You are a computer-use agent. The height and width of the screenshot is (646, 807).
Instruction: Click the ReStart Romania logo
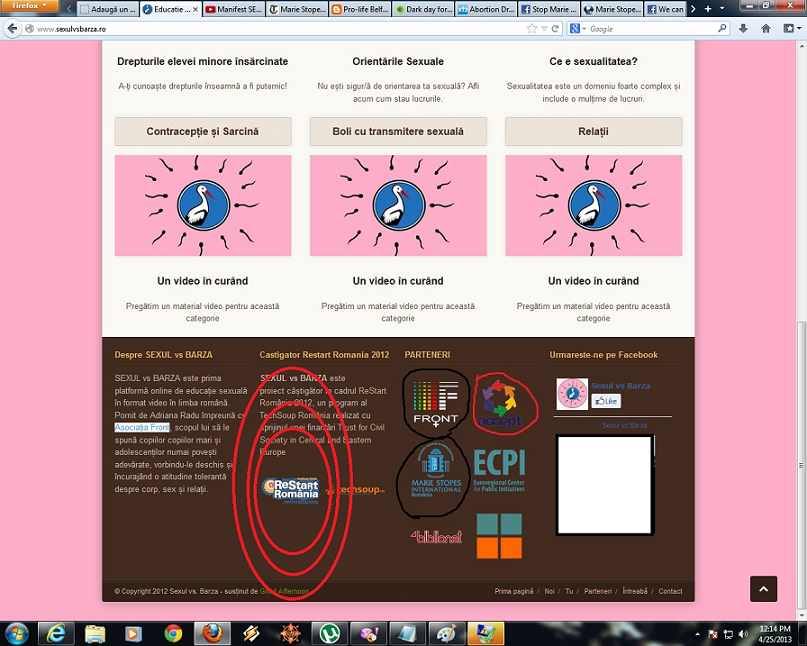tap(290, 488)
